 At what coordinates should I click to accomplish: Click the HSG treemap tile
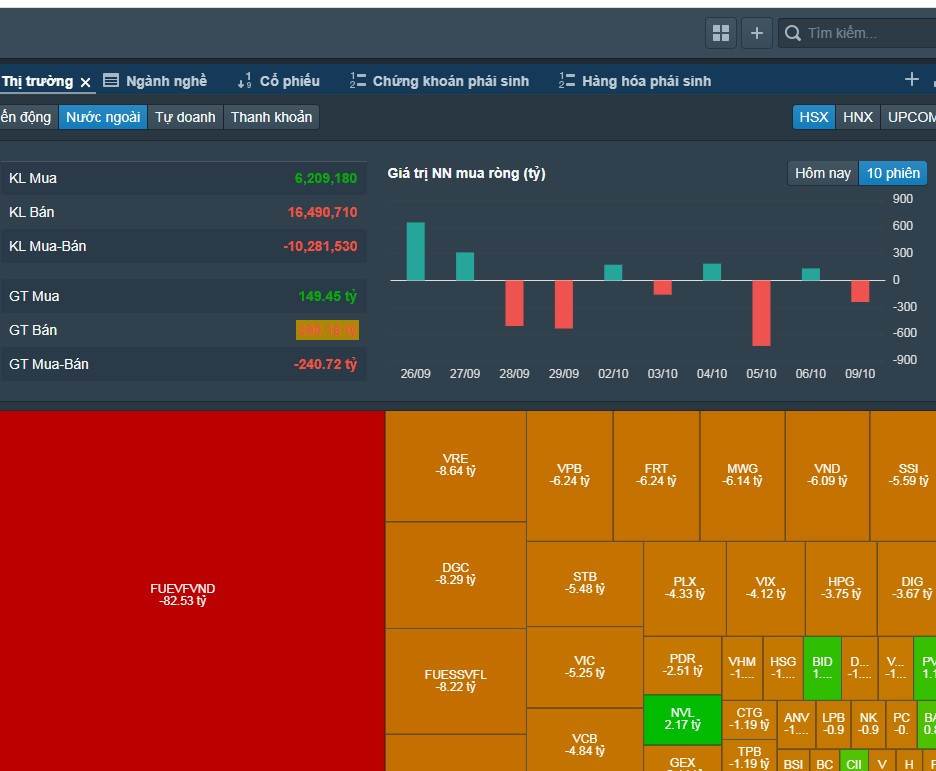click(x=783, y=668)
